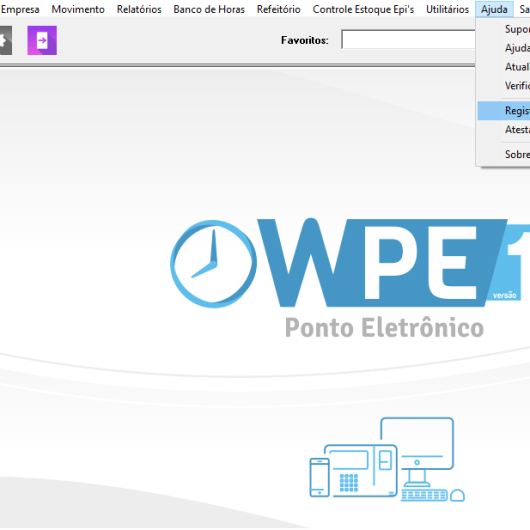Select the Atual... entry in Ajuda menu
The height and width of the screenshot is (530, 530).
pos(504,67)
